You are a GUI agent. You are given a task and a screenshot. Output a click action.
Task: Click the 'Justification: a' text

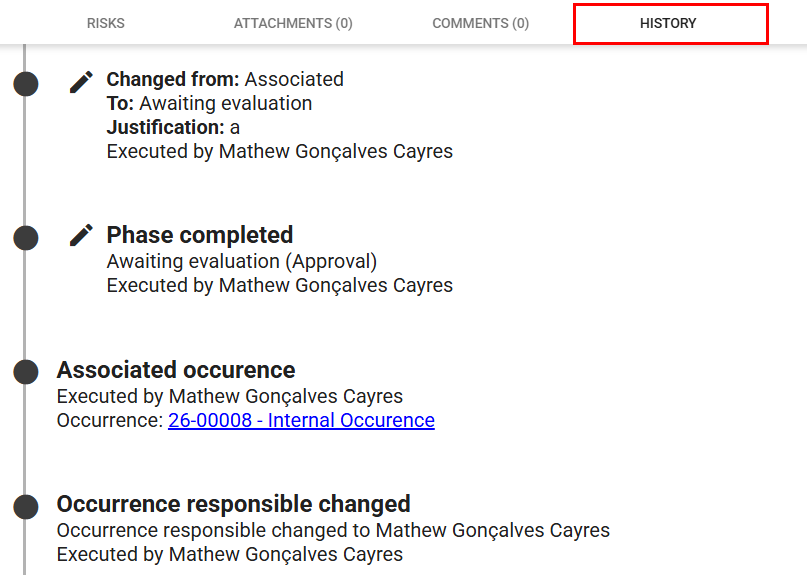pos(173,127)
